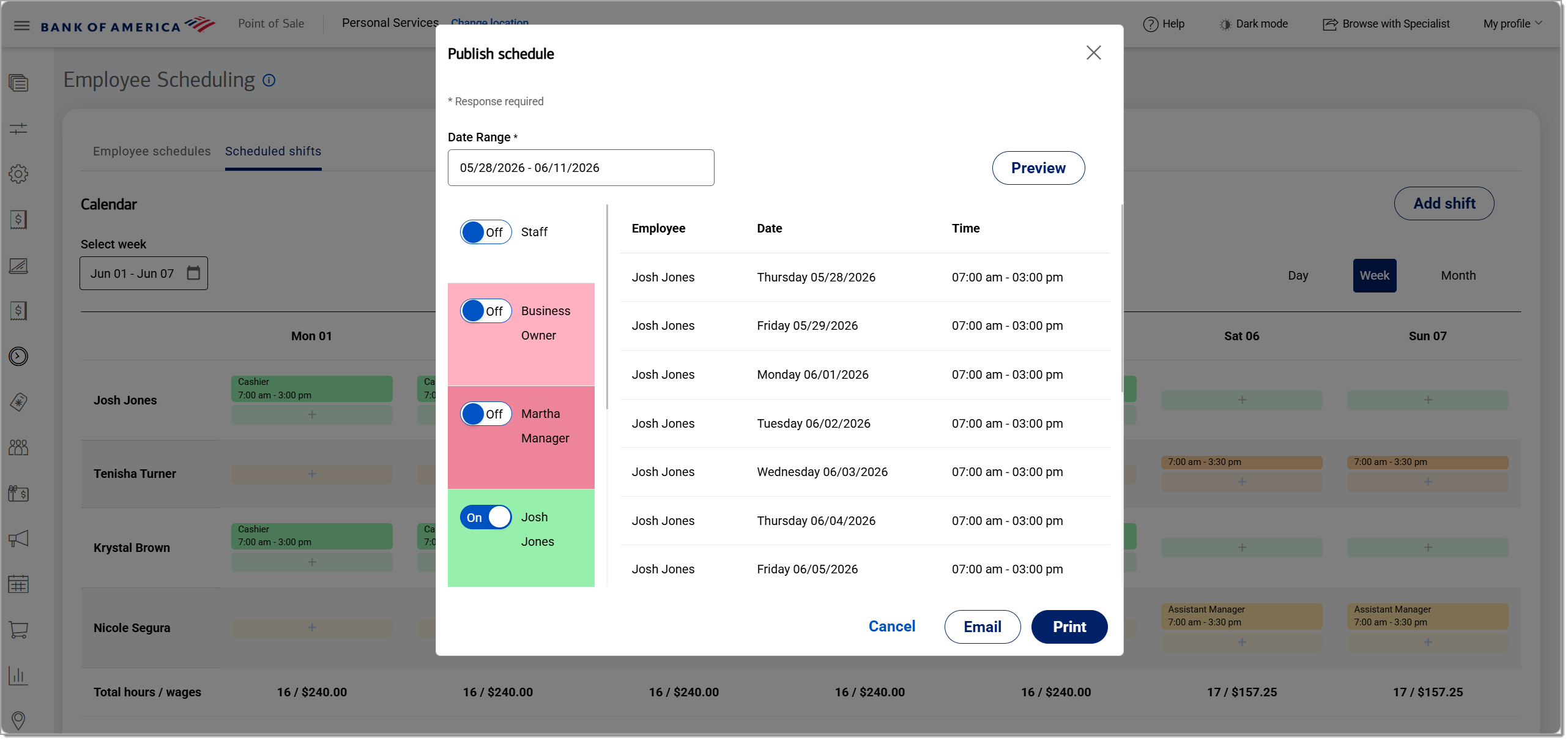The width and height of the screenshot is (1568, 741).
Task: Add shift for Josh Jones on Saturday
Action: (1241, 400)
